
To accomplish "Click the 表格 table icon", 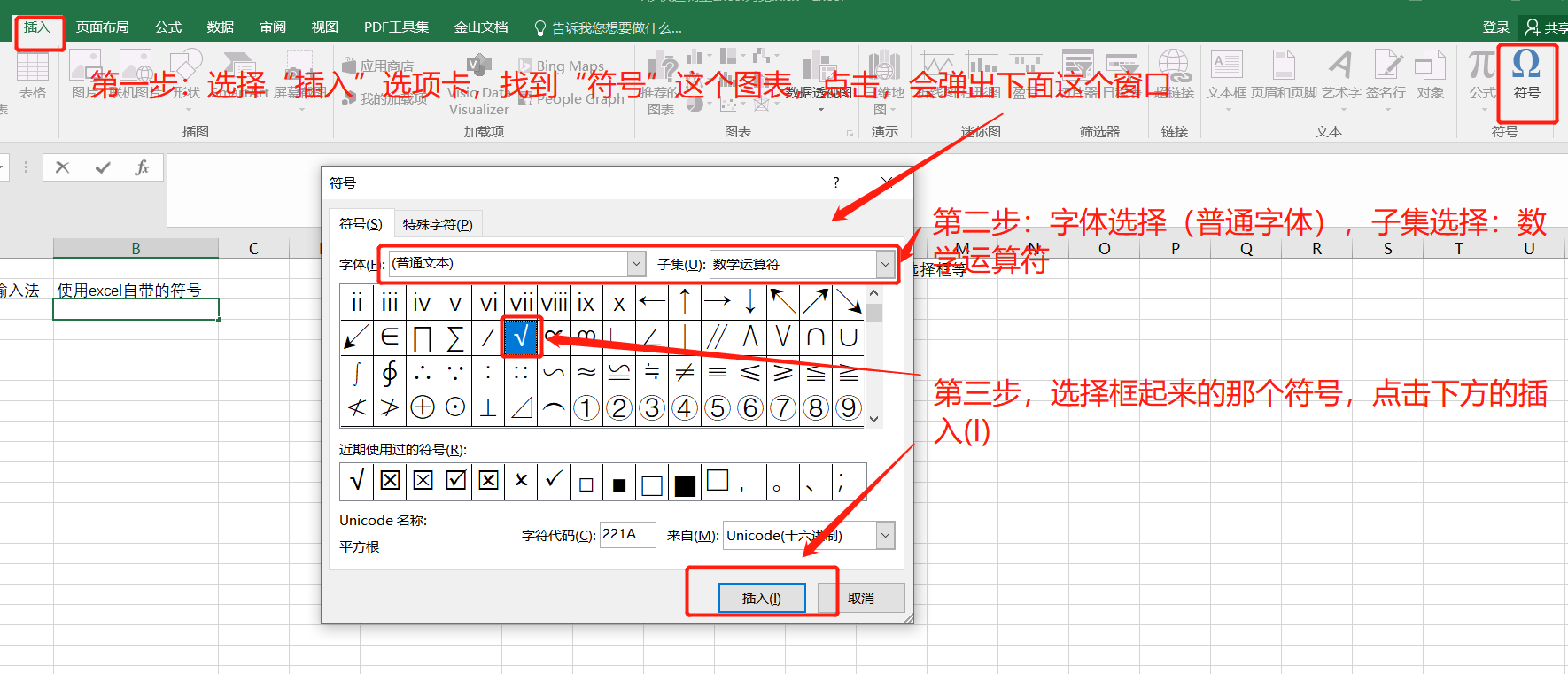I will click(33, 74).
